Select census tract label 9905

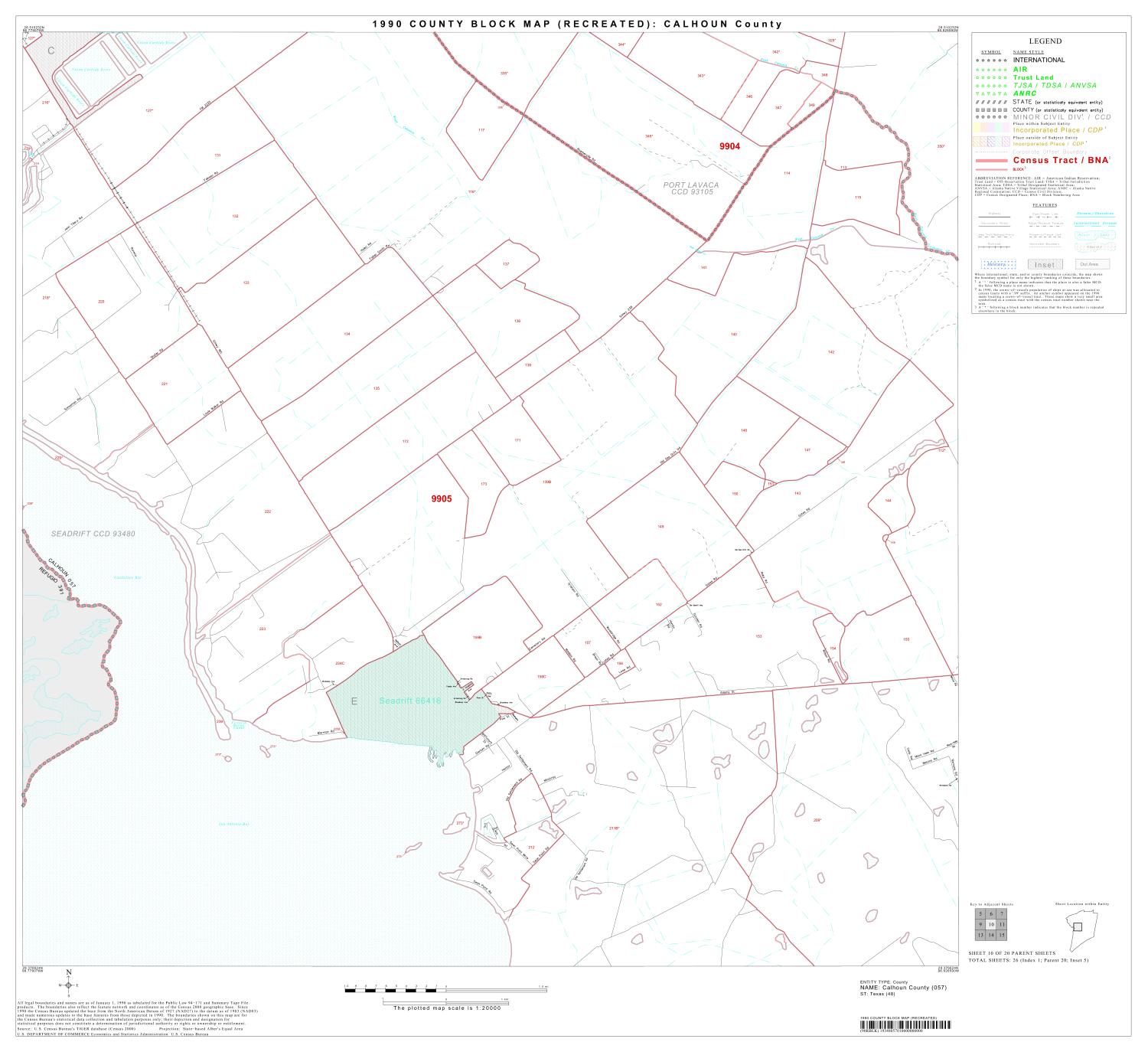click(x=442, y=498)
